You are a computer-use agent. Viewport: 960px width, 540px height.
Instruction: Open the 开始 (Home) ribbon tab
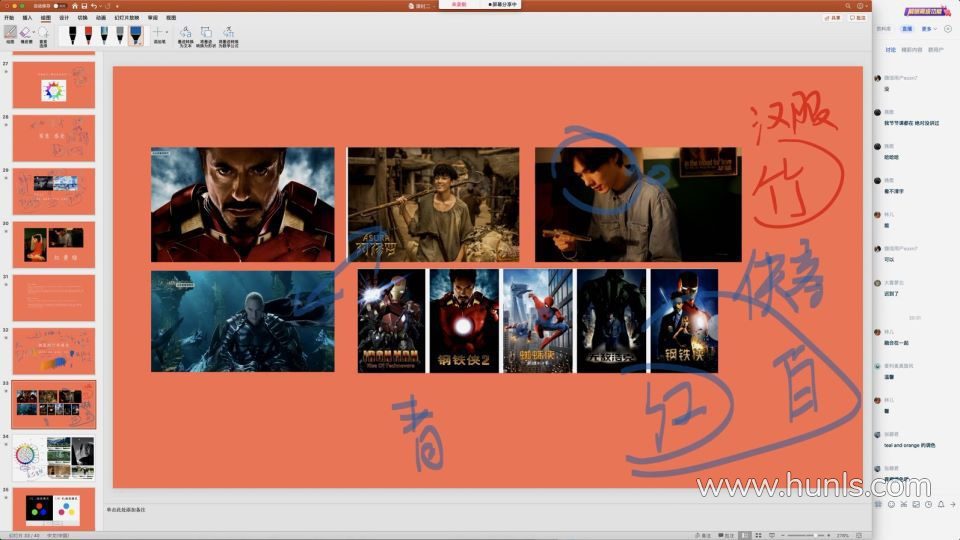click(x=9, y=18)
